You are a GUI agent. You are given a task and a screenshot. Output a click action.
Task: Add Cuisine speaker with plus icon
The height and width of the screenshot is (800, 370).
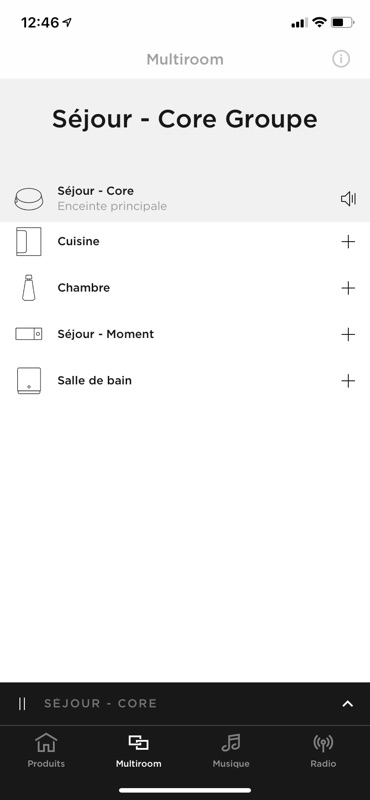348,241
